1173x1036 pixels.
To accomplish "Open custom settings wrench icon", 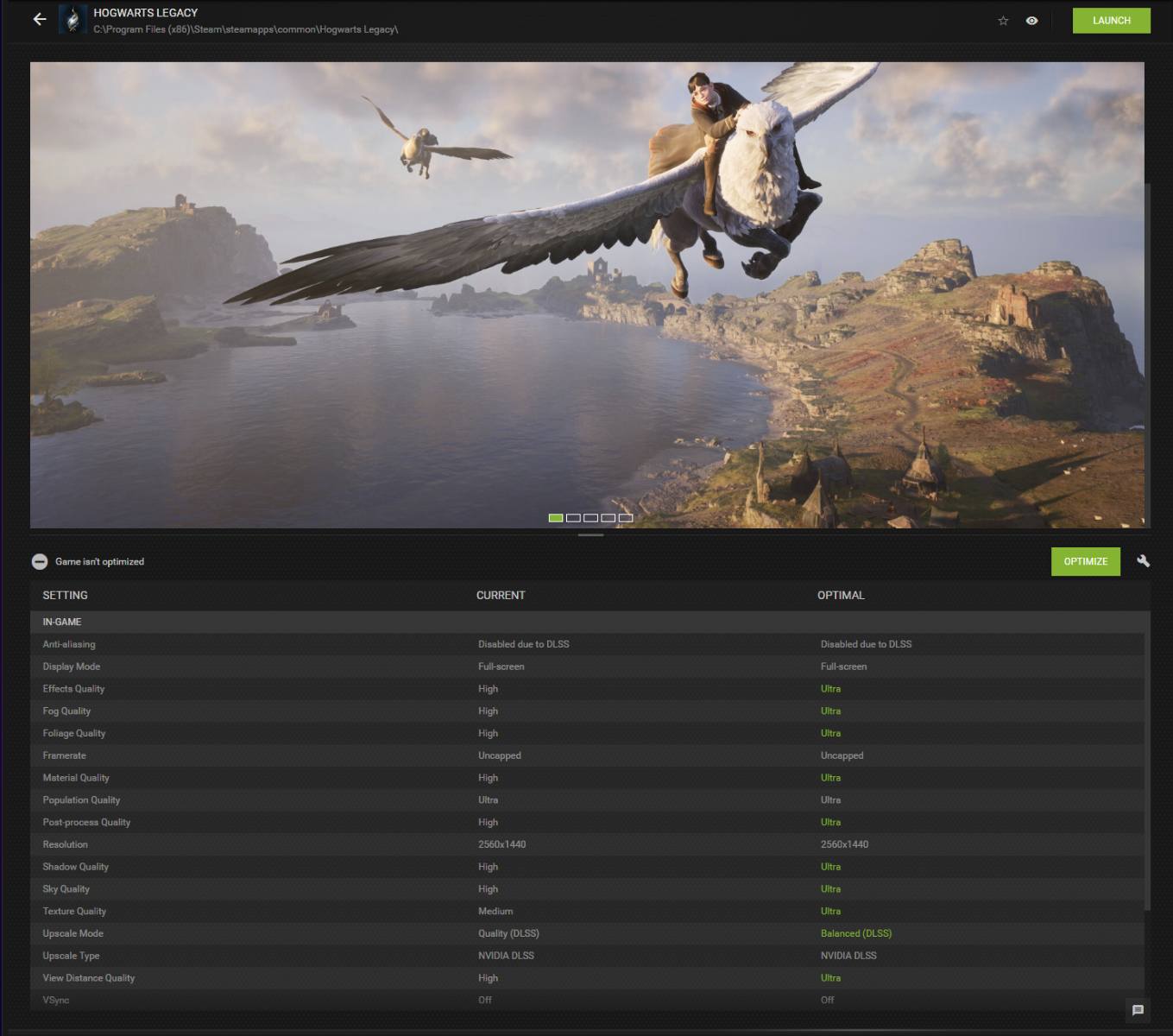I will 1143,561.
